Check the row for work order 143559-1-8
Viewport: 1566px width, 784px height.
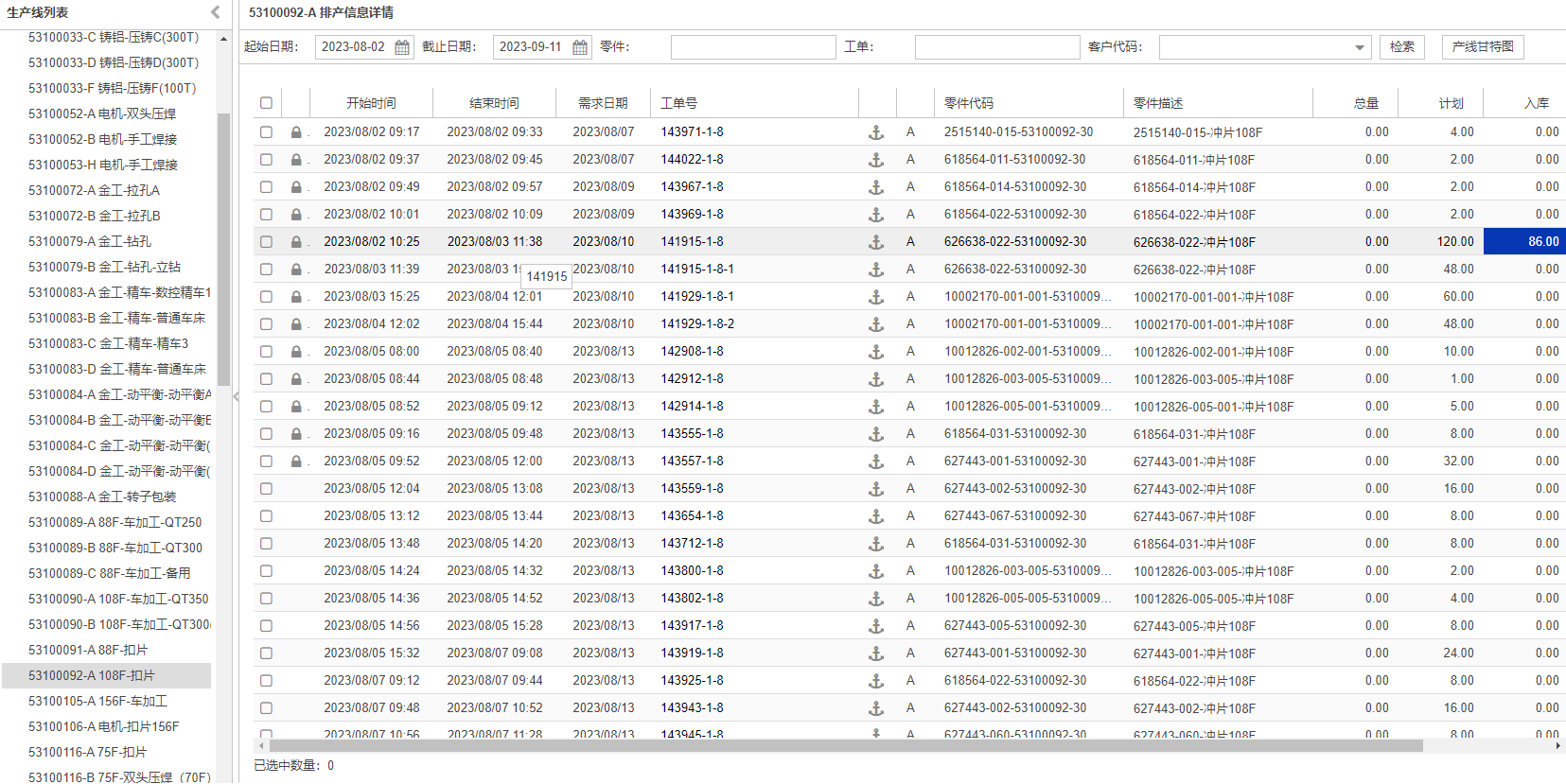click(266, 489)
